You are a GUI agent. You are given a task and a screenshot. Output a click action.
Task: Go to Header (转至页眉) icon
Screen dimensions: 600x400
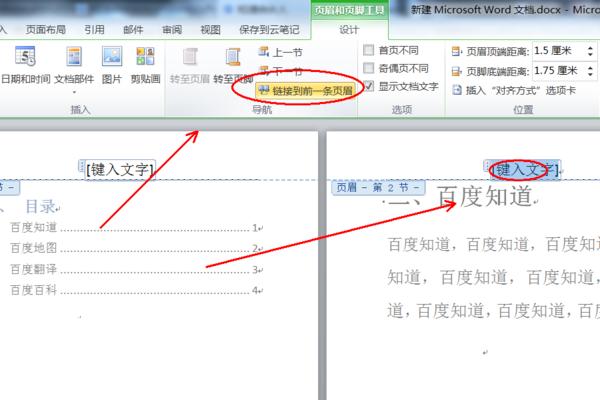[x=190, y=57]
